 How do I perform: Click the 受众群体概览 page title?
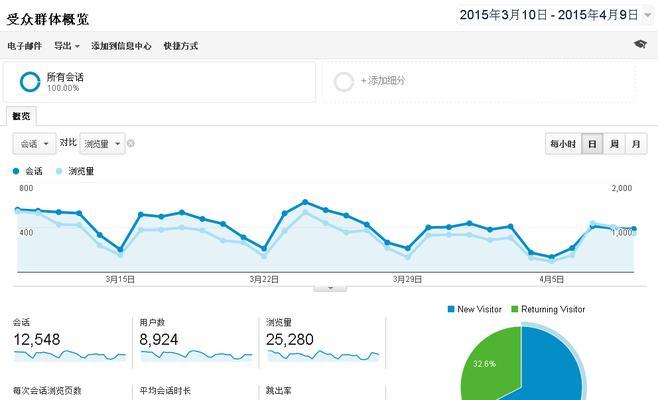tap(47, 19)
